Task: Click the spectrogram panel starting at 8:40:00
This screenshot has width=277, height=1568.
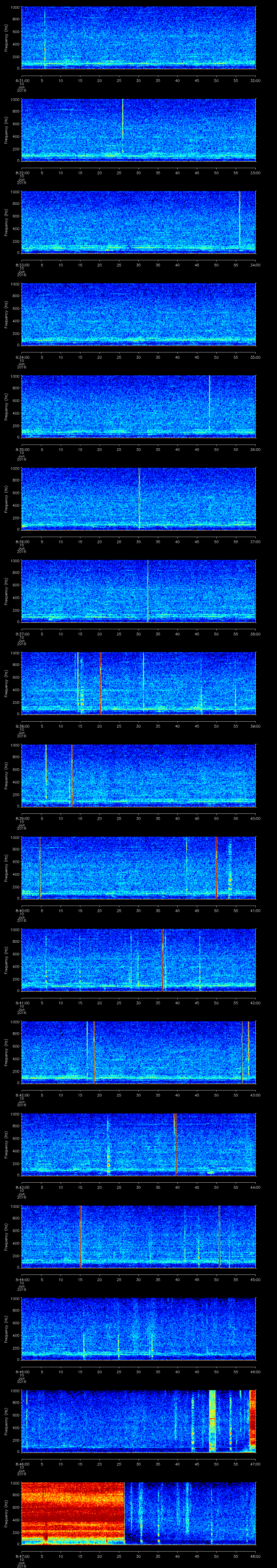Action: (x=138, y=868)
